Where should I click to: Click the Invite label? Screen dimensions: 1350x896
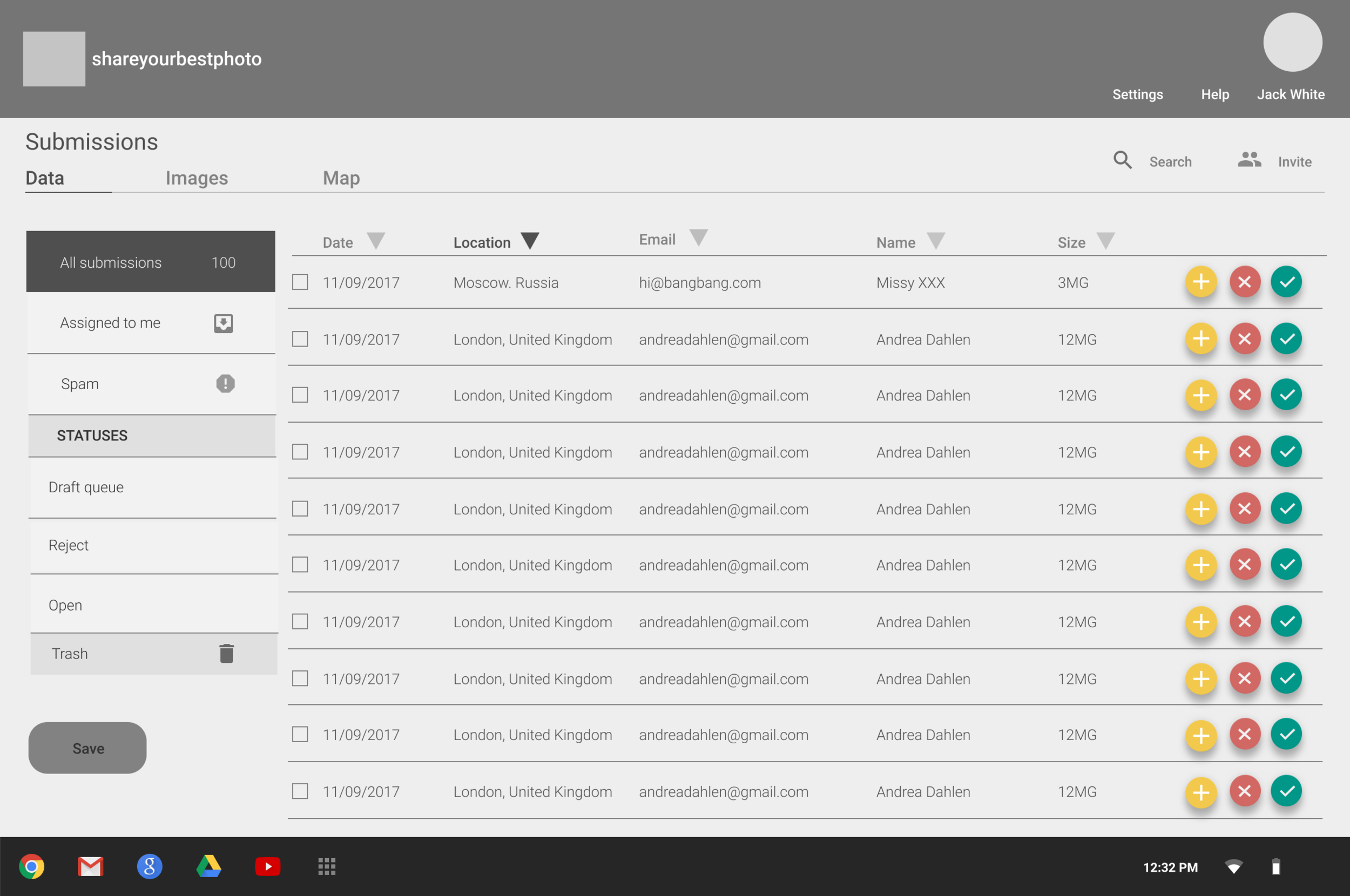[1294, 162]
